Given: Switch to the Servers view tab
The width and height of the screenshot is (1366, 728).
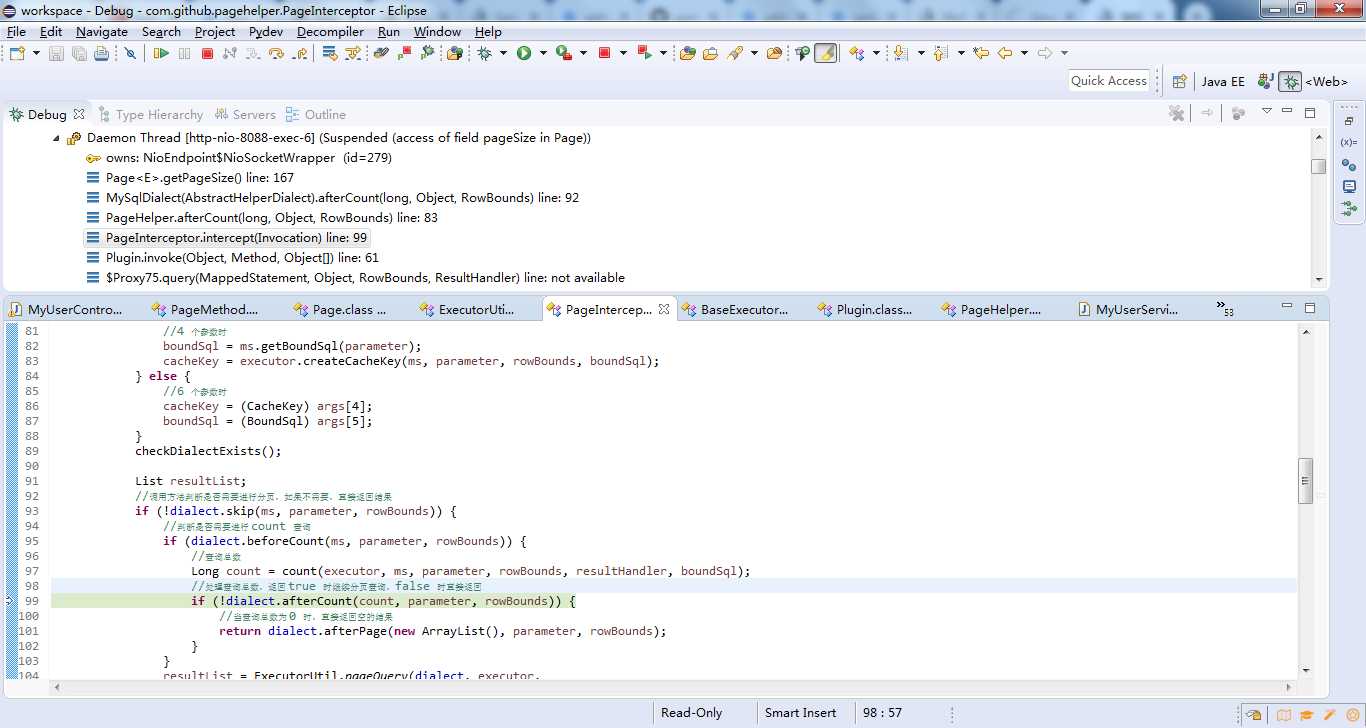Looking at the screenshot, I should [244, 114].
